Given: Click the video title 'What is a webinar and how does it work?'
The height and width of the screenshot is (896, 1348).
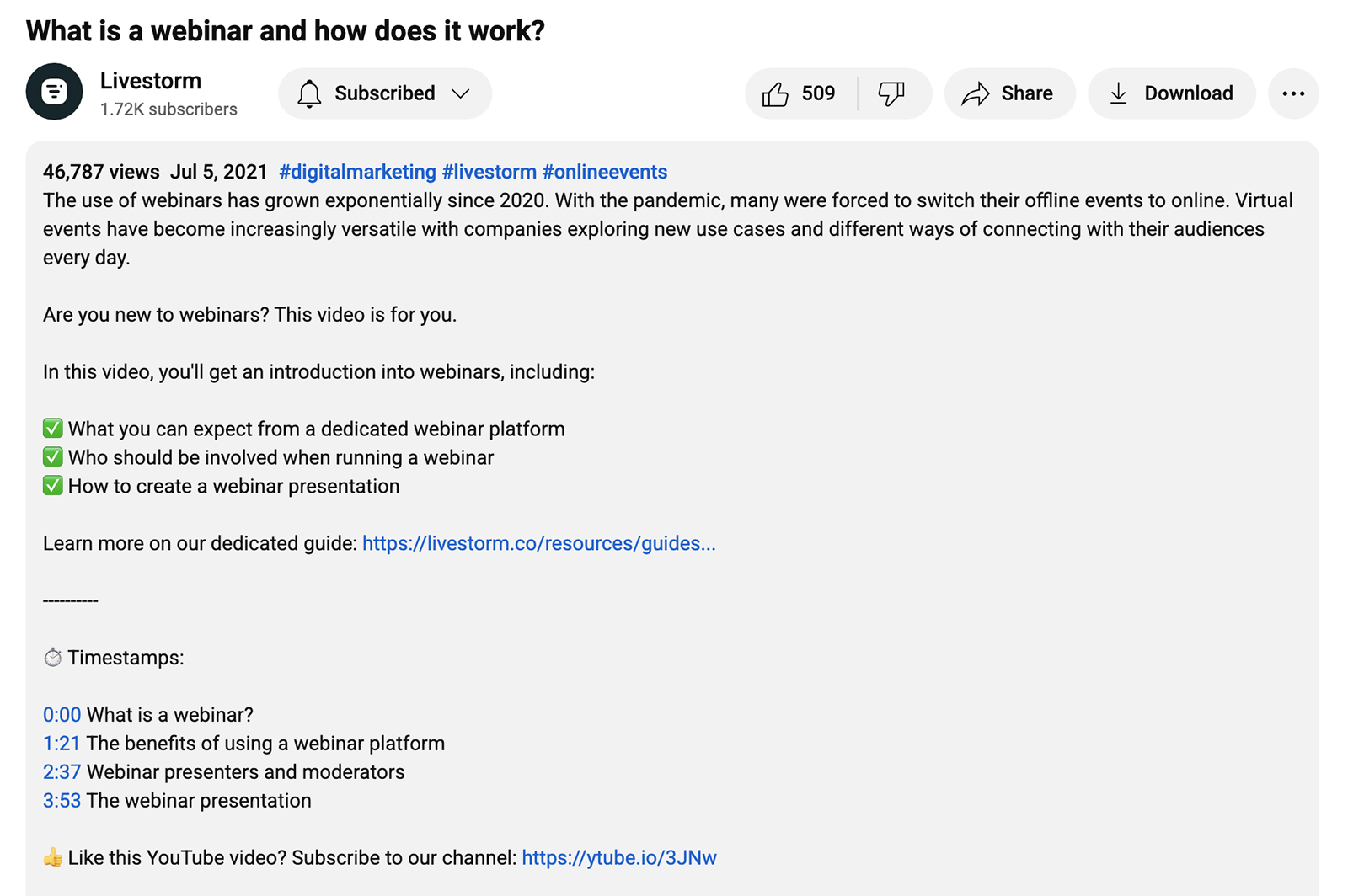Looking at the screenshot, I should (x=286, y=31).
